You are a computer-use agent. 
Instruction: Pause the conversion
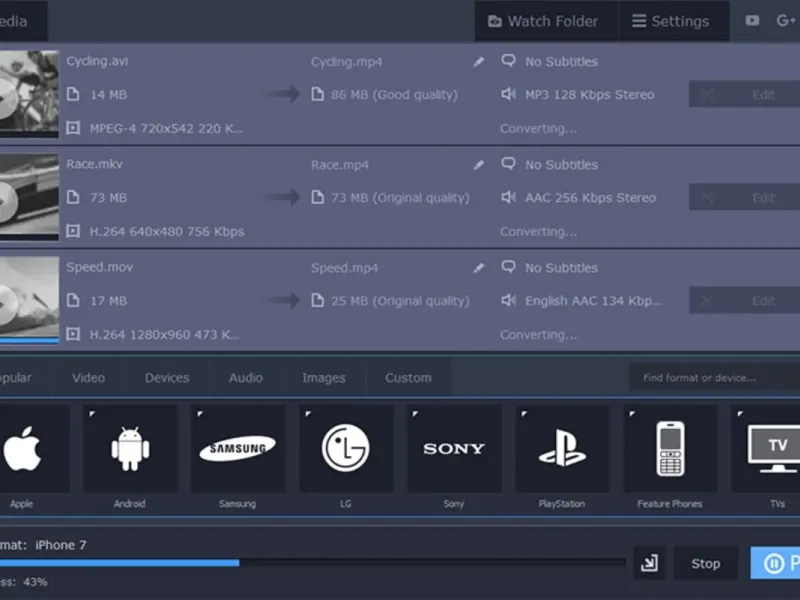click(775, 563)
